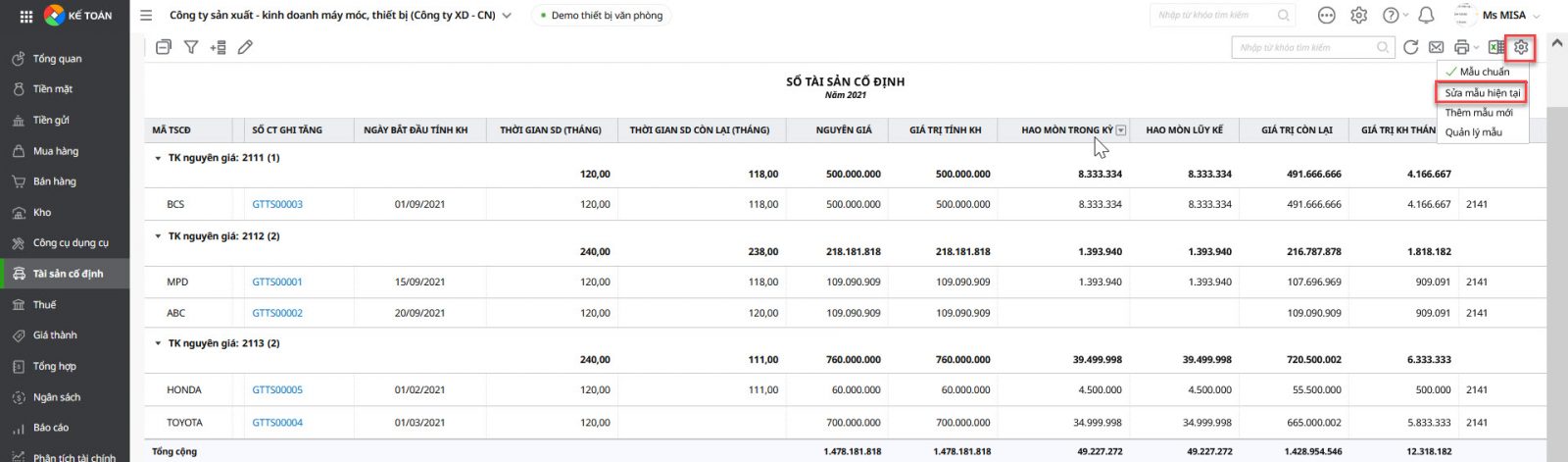
Task: Open the notification bell
Action: click(x=1427, y=15)
